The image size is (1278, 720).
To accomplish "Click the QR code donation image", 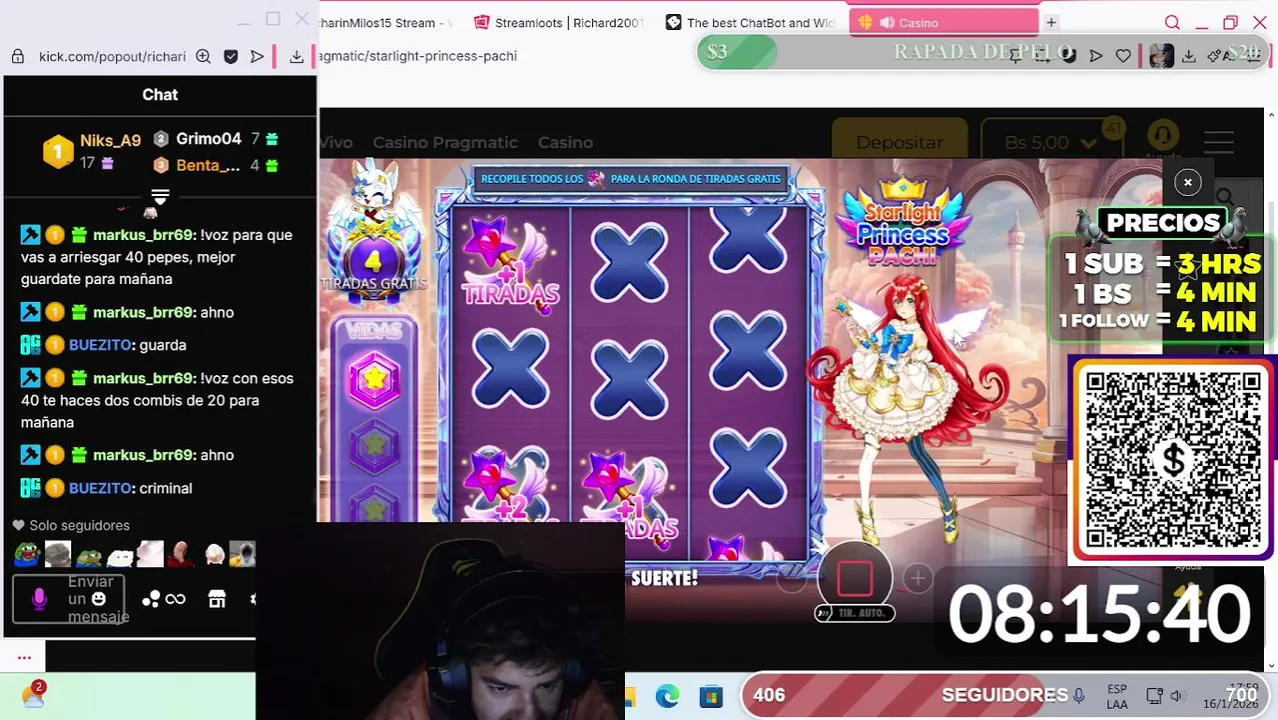I will 1173,459.
